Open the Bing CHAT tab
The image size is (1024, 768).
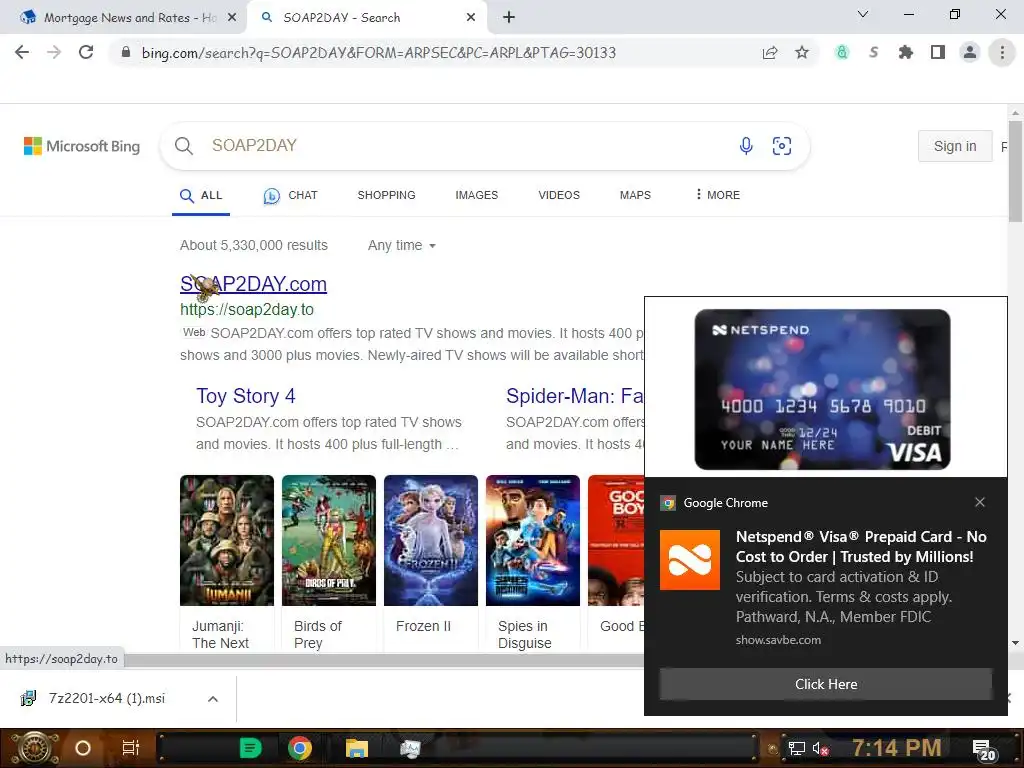tap(291, 195)
